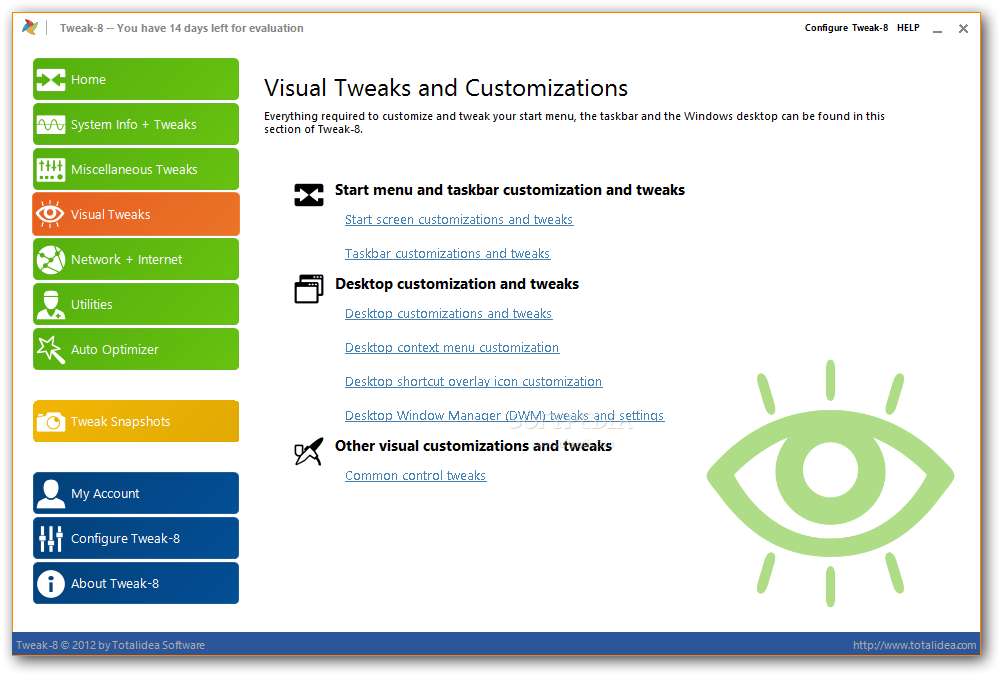This screenshot has height=676, width=1001.
Task: Click Configure Tweak-8 in the title bar
Action: 846,27
